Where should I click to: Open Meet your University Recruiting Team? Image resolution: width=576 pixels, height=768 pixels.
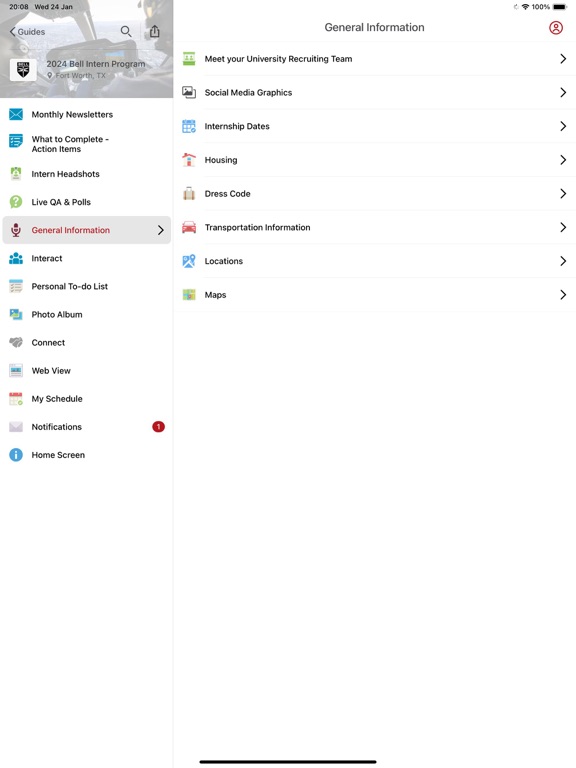[x=375, y=59]
